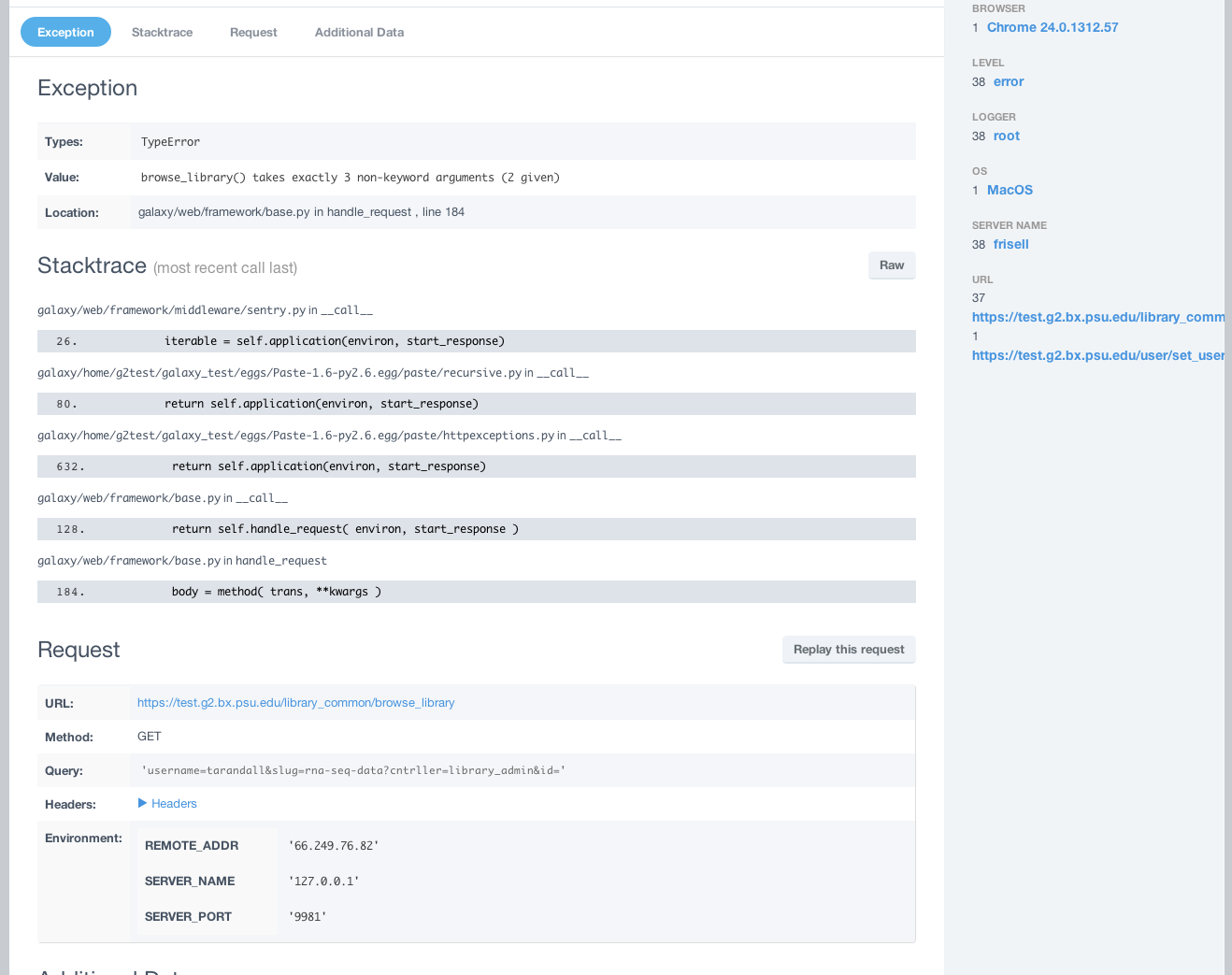The image size is (1232, 975).
Task: Show the Raw stacktrace
Action: click(891, 265)
